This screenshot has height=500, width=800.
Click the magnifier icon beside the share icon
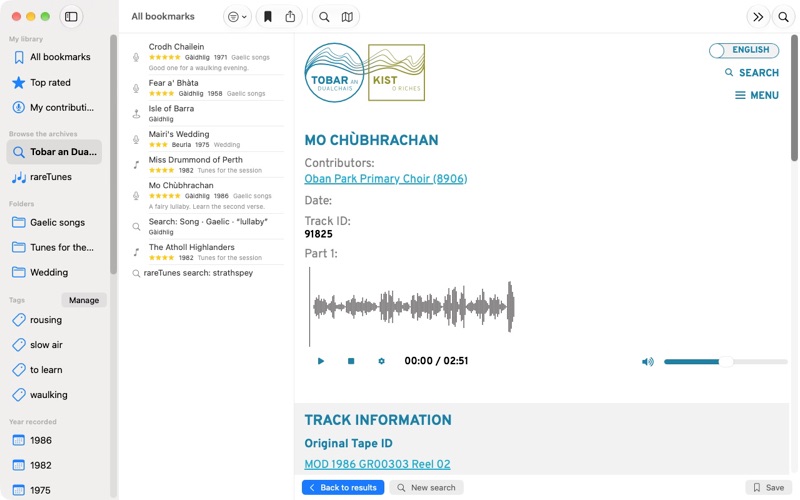click(324, 17)
